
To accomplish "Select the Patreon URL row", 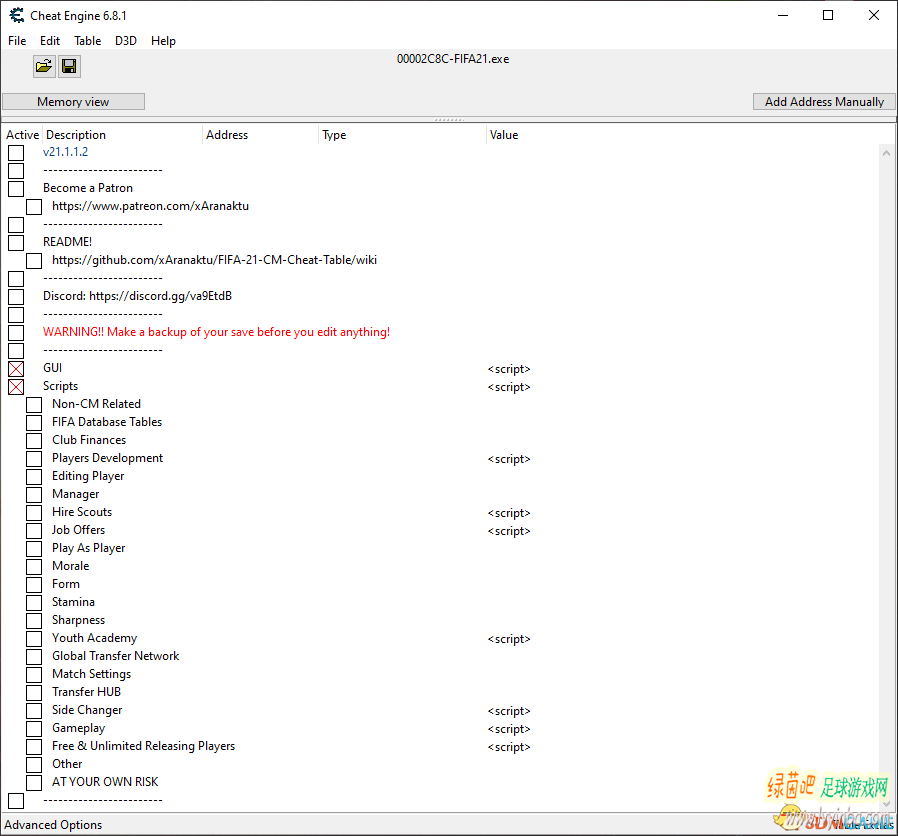I will pos(151,206).
